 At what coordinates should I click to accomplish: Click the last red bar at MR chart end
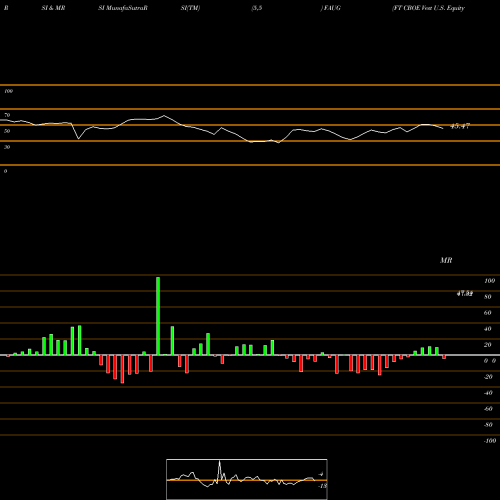(x=444, y=357)
